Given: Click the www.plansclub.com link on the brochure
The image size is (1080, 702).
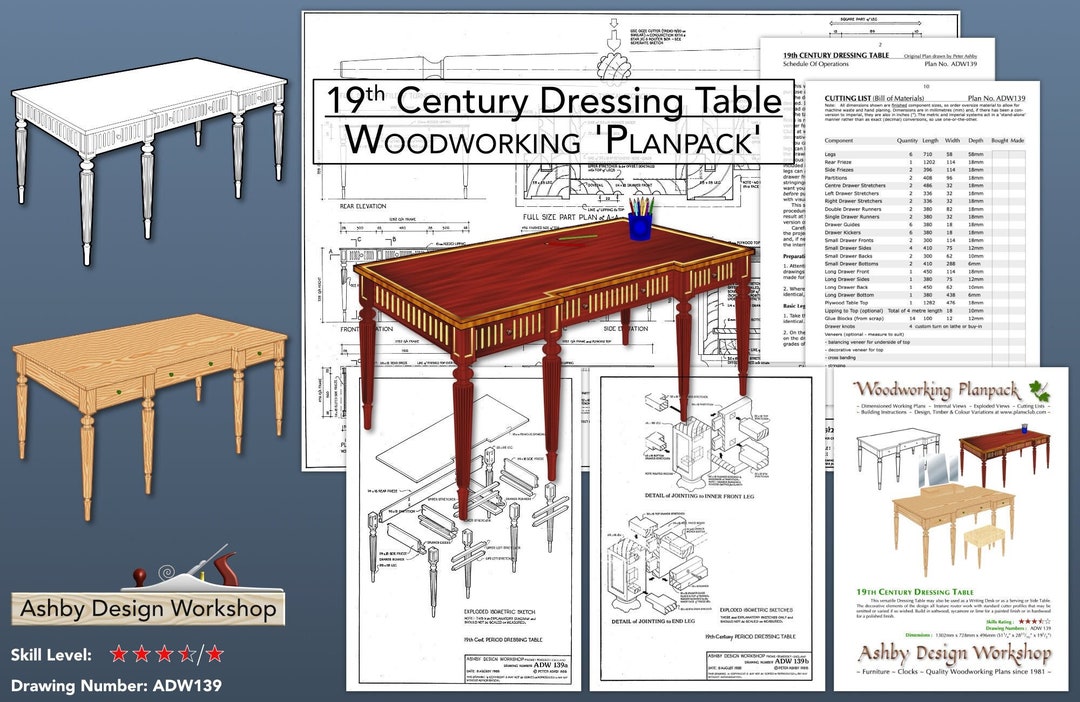Looking at the screenshot, I should [1023, 412].
